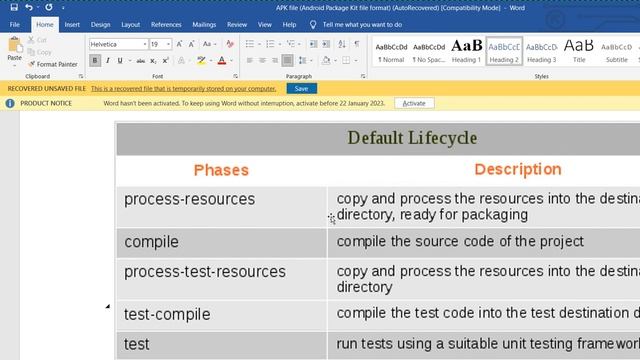Switch to the Mailings tab
Image resolution: width=640 pixels, height=360 pixels.
tap(204, 24)
